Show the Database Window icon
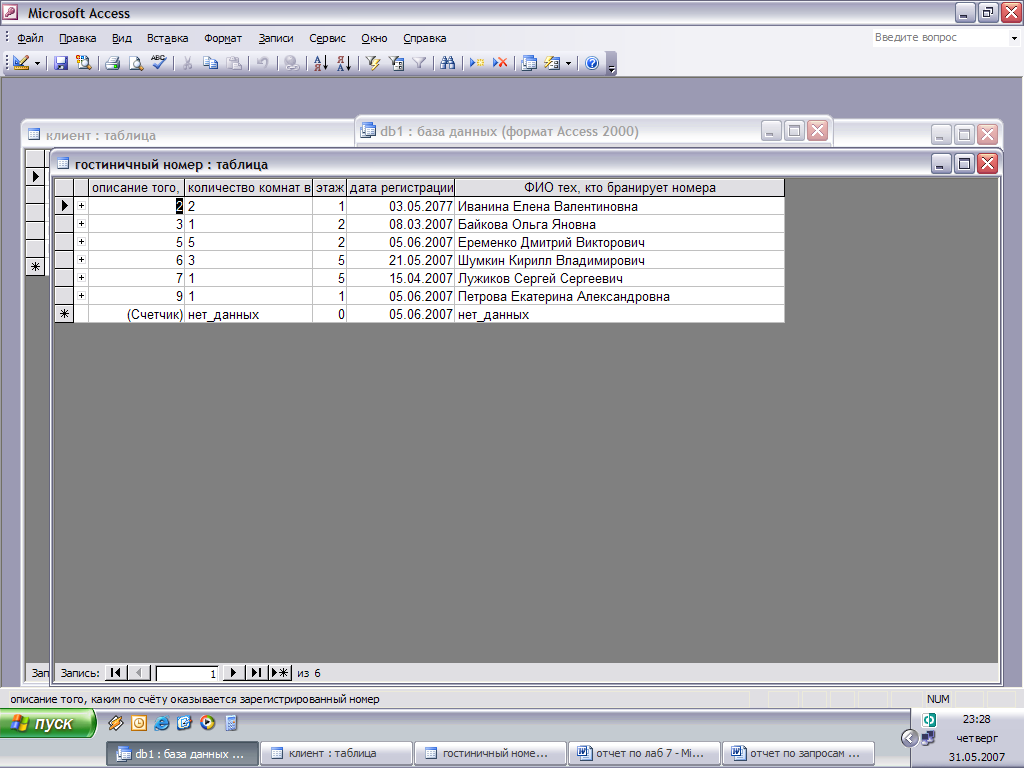1024x768 pixels. 529,63
